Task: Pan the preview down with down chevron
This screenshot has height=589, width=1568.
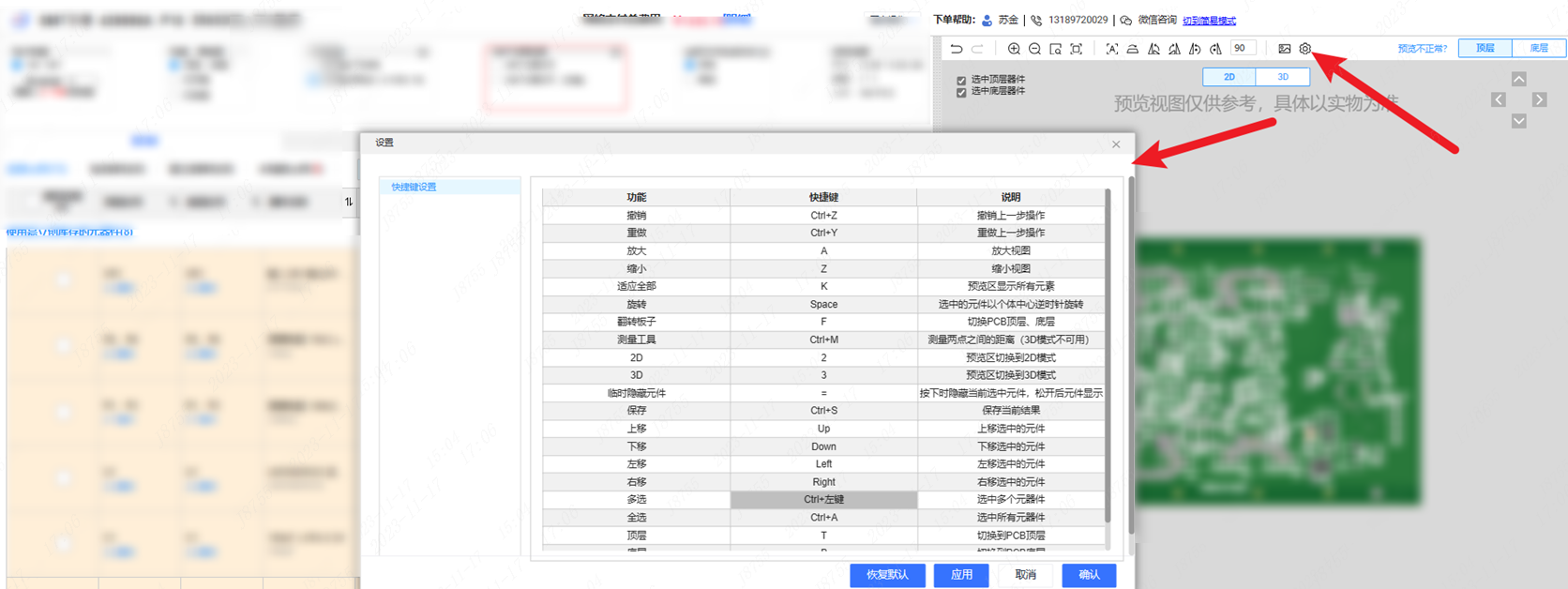Action: [x=1518, y=121]
